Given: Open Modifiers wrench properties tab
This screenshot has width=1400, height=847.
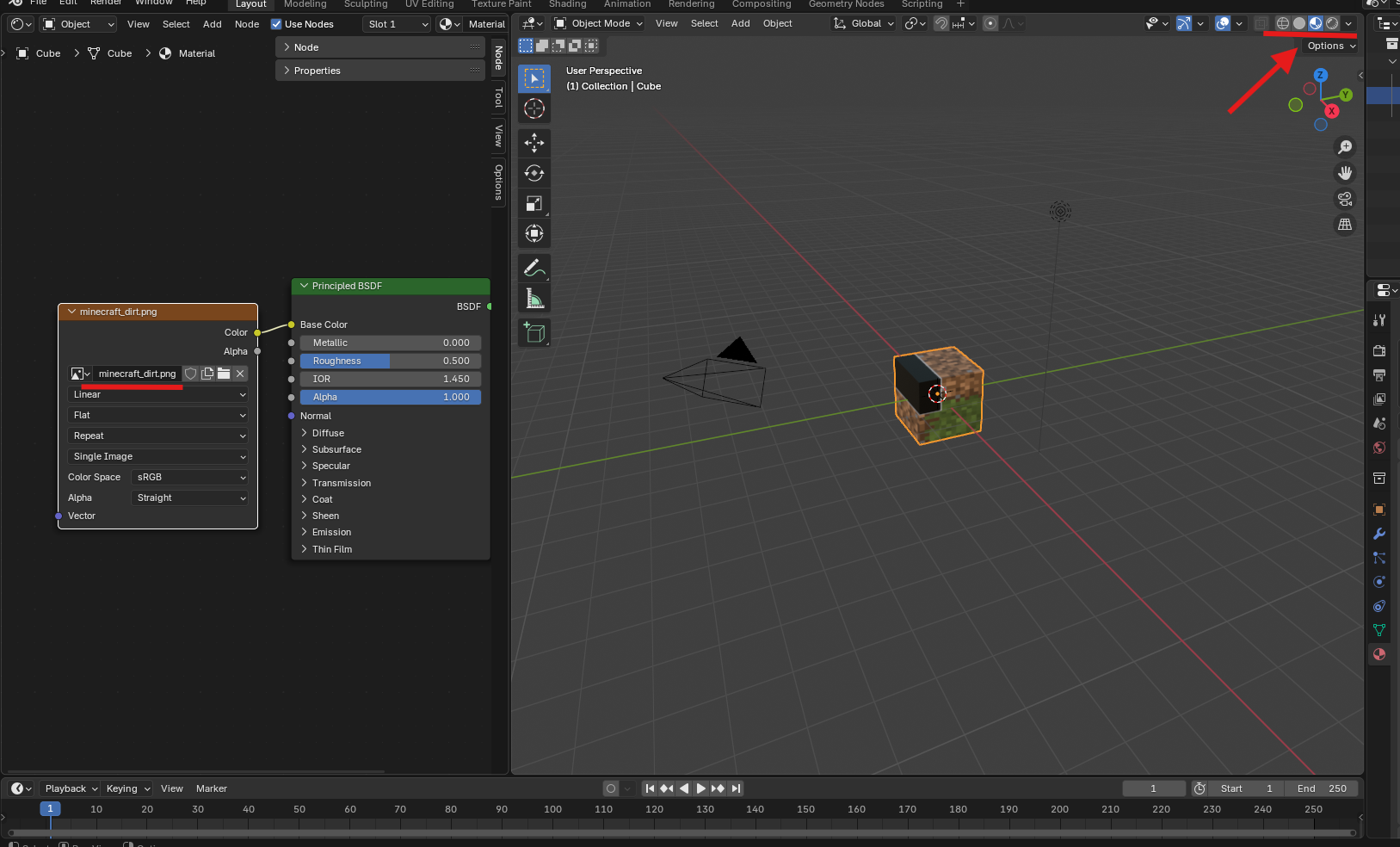Looking at the screenshot, I should pos(1379,534).
